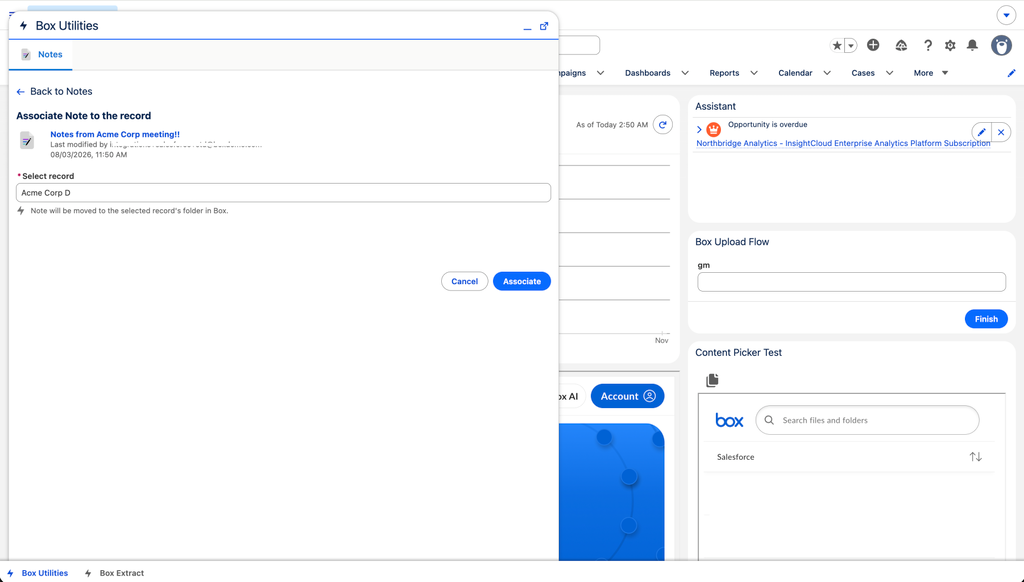
Task: Open the Reports nav tab
Action: [x=724, y=73]
